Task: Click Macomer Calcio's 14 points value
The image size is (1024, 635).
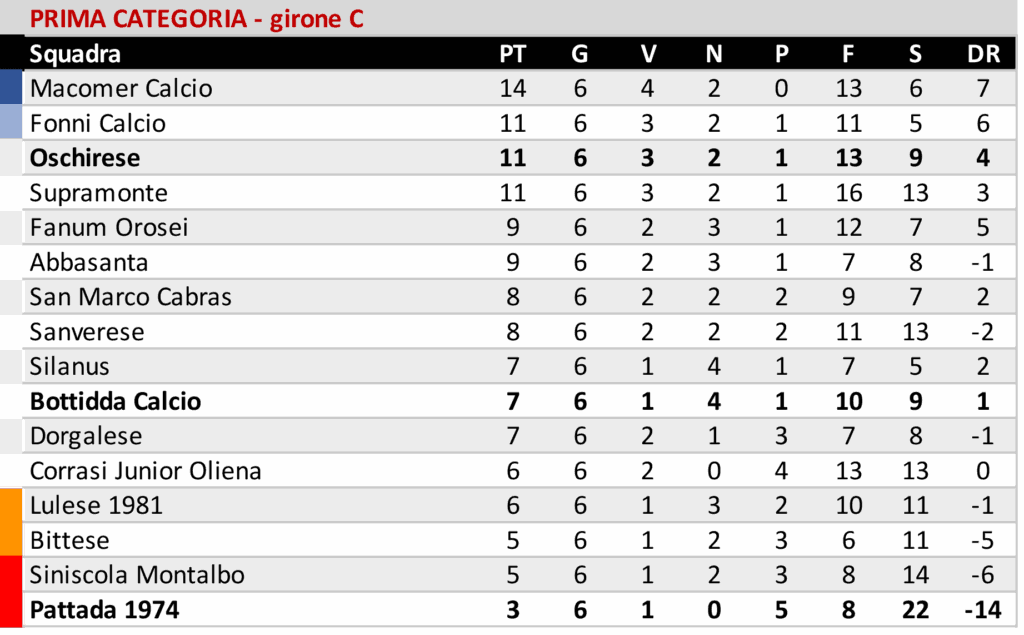Action: click(512, 88)
